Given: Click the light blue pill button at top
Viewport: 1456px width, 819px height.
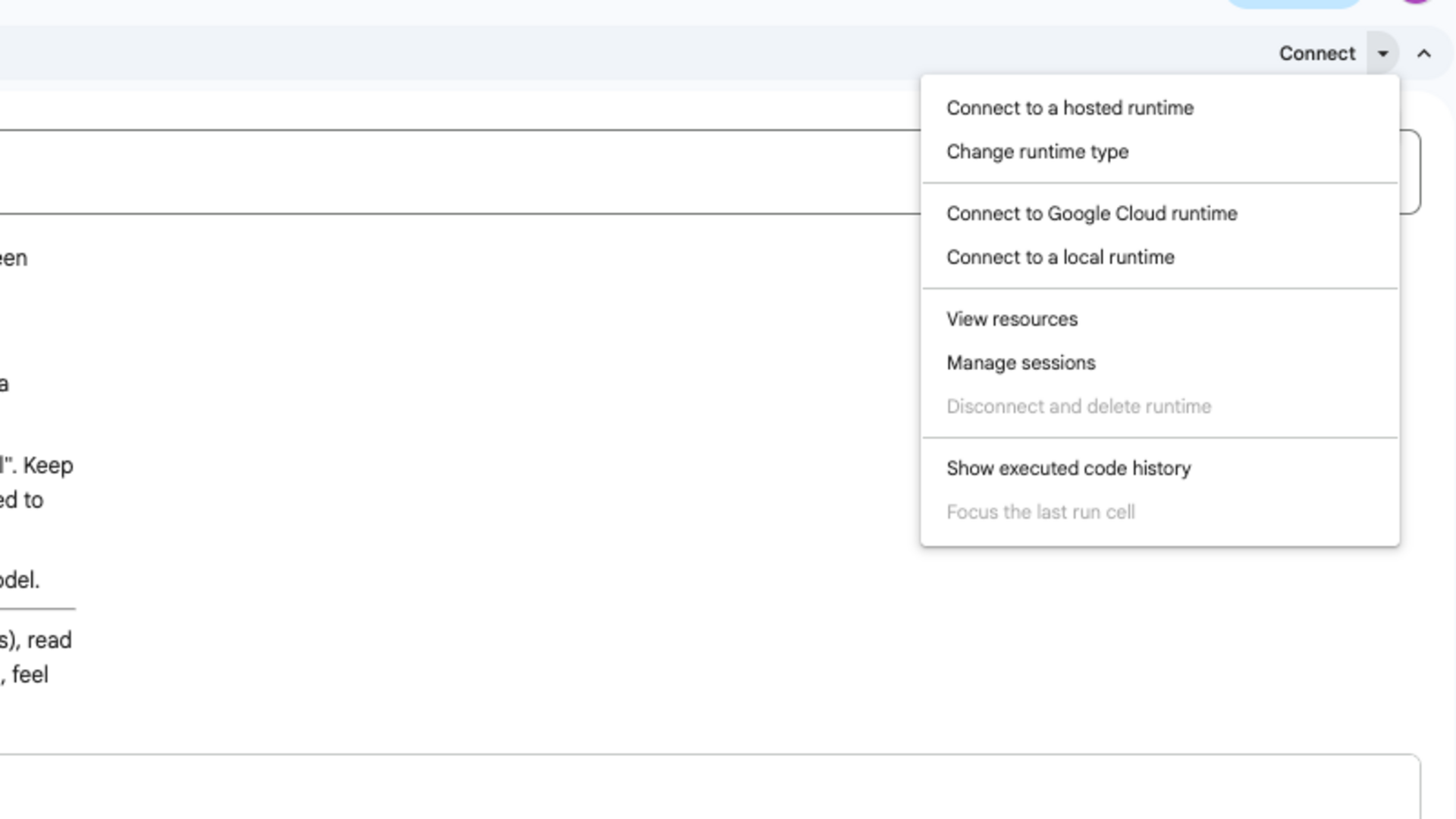Looking at the screenshot, I should 1293,4.
